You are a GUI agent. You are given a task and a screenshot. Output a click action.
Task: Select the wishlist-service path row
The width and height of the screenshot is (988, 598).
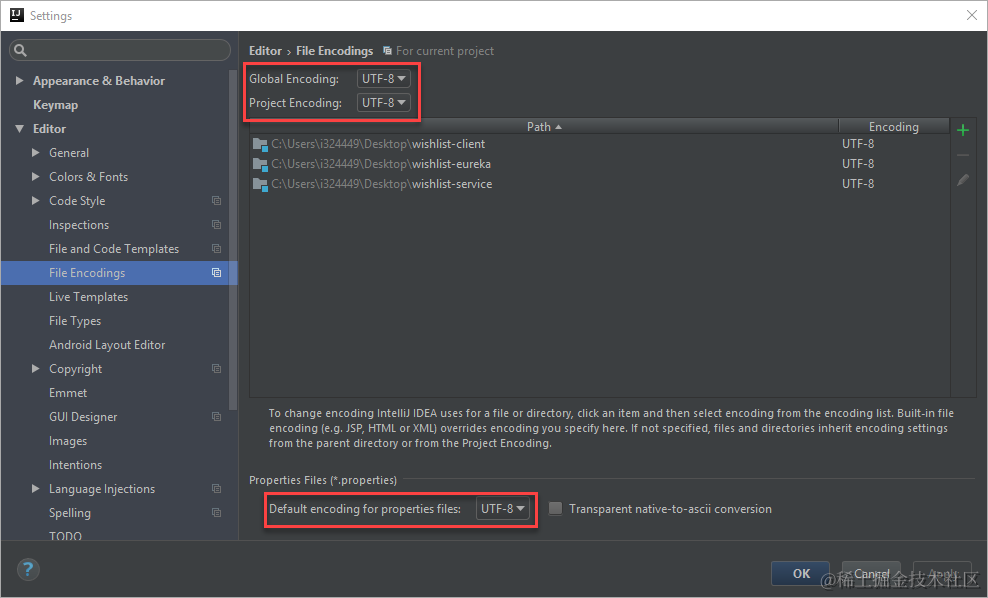(x=599, y=185)
